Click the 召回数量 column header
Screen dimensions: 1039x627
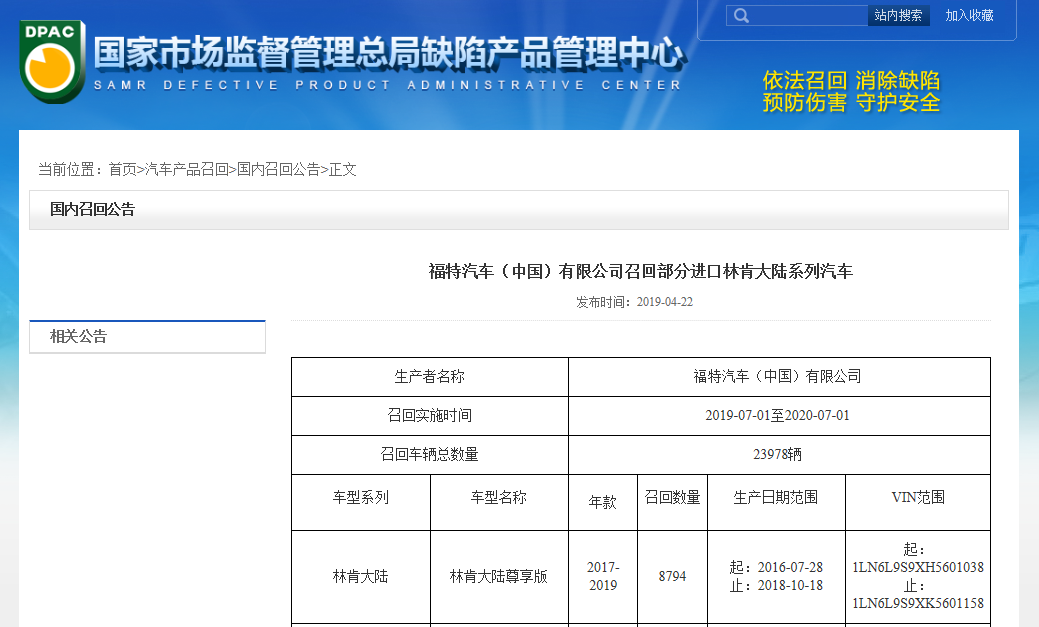click(673, 502)
